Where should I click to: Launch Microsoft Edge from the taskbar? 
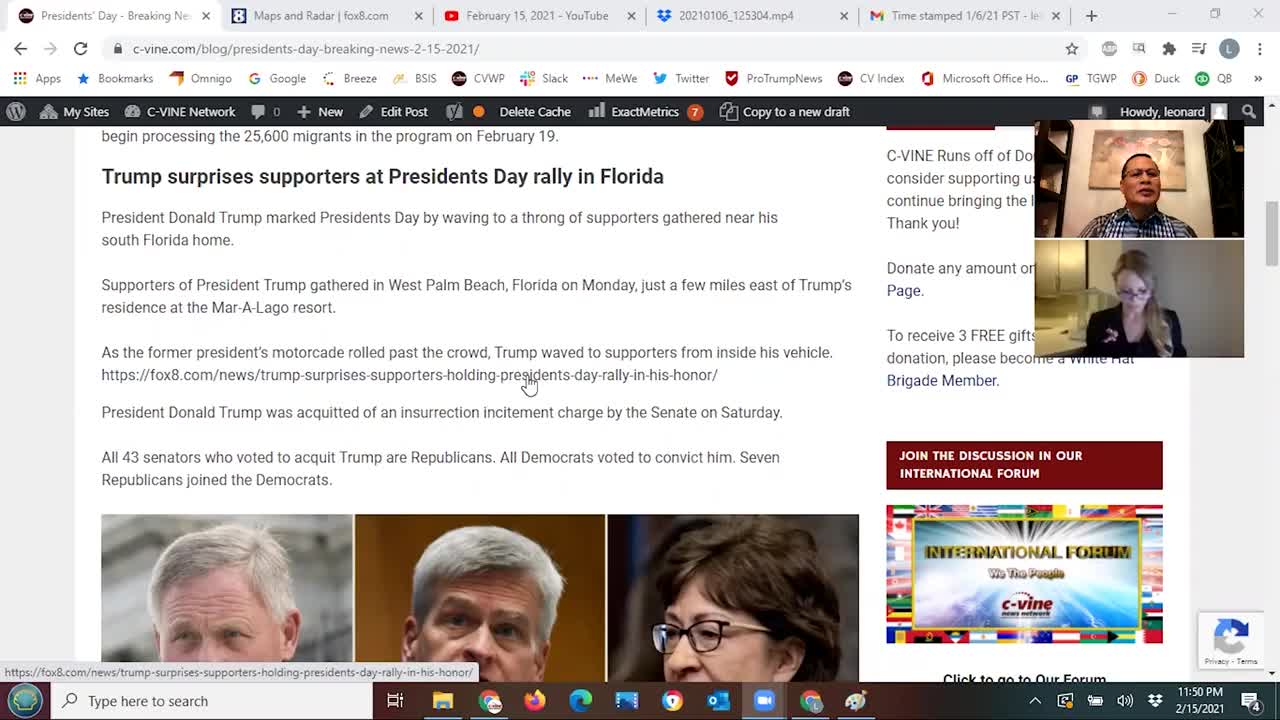click(x=581, y=700)
